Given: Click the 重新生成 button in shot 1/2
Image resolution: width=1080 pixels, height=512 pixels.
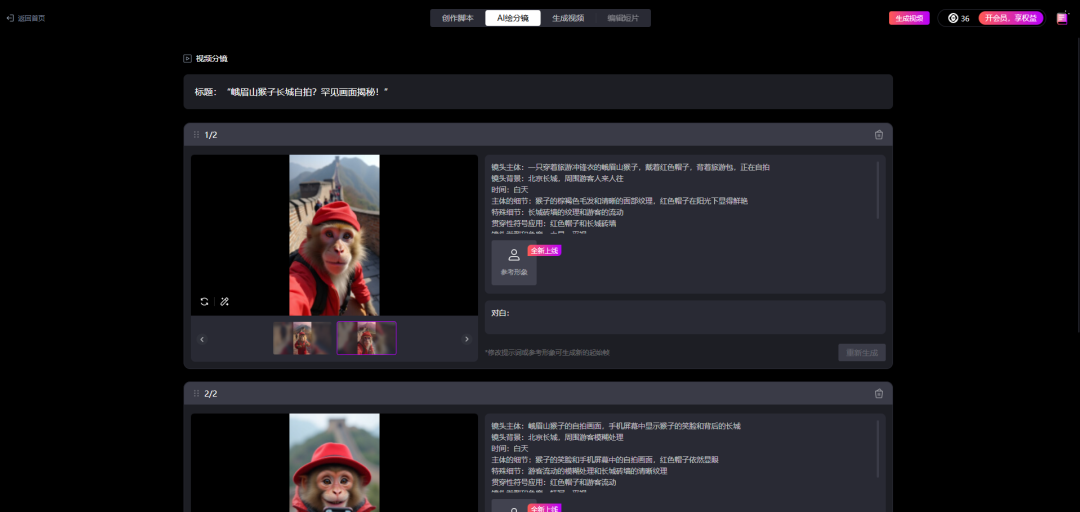Looking at the screenshot, I should coord(862,352).
